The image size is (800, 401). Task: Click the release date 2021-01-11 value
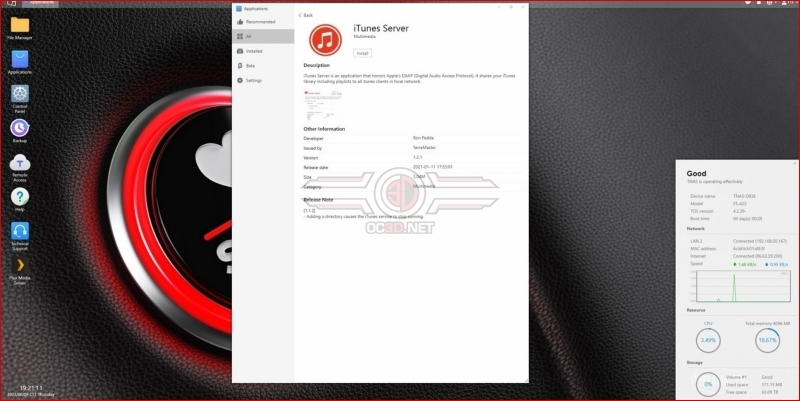pos(433,167)
